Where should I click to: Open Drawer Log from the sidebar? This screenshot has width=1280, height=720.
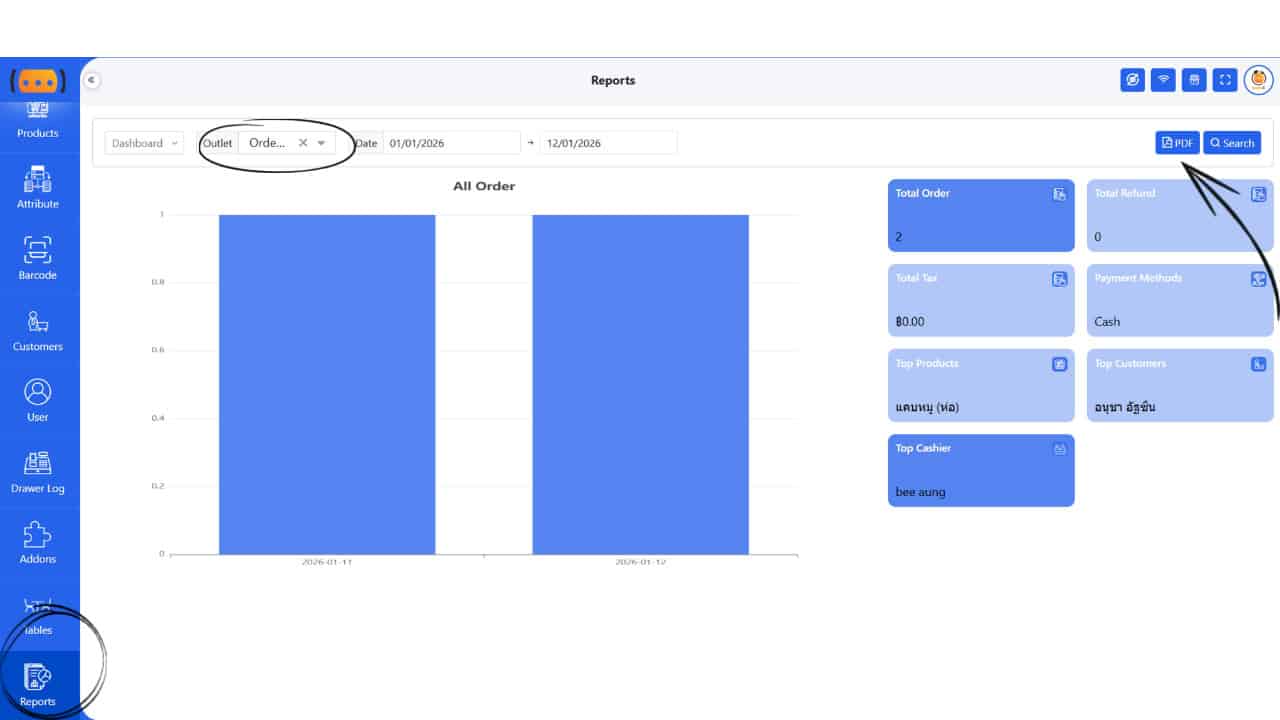pyautogui.click(x=38, y=472)
